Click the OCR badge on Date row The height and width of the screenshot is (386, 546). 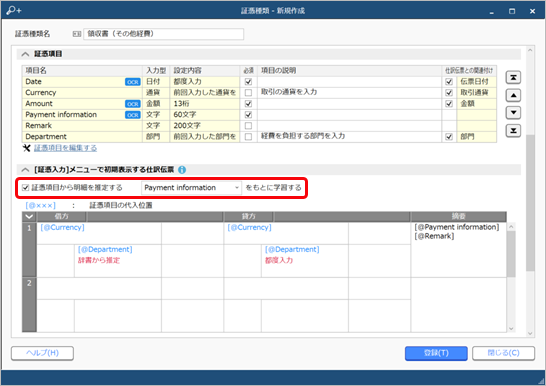click(x=133, y=82)
